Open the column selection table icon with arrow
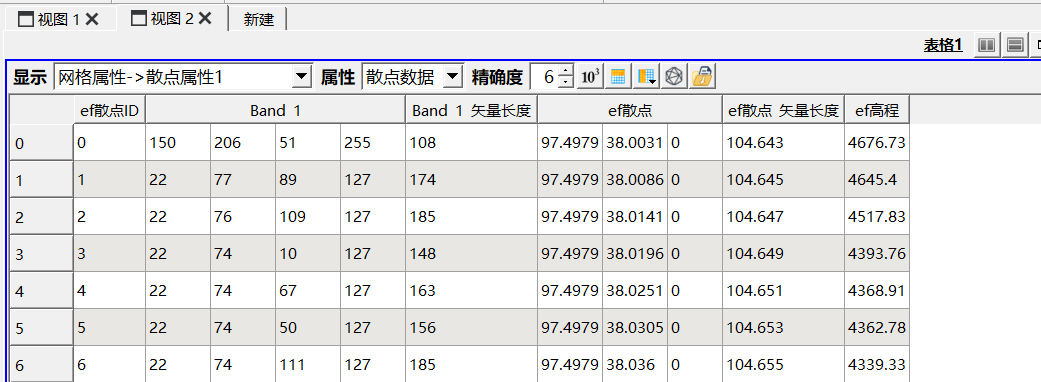The height and width of the screenshot is (382, 1041). click(647, 77)
